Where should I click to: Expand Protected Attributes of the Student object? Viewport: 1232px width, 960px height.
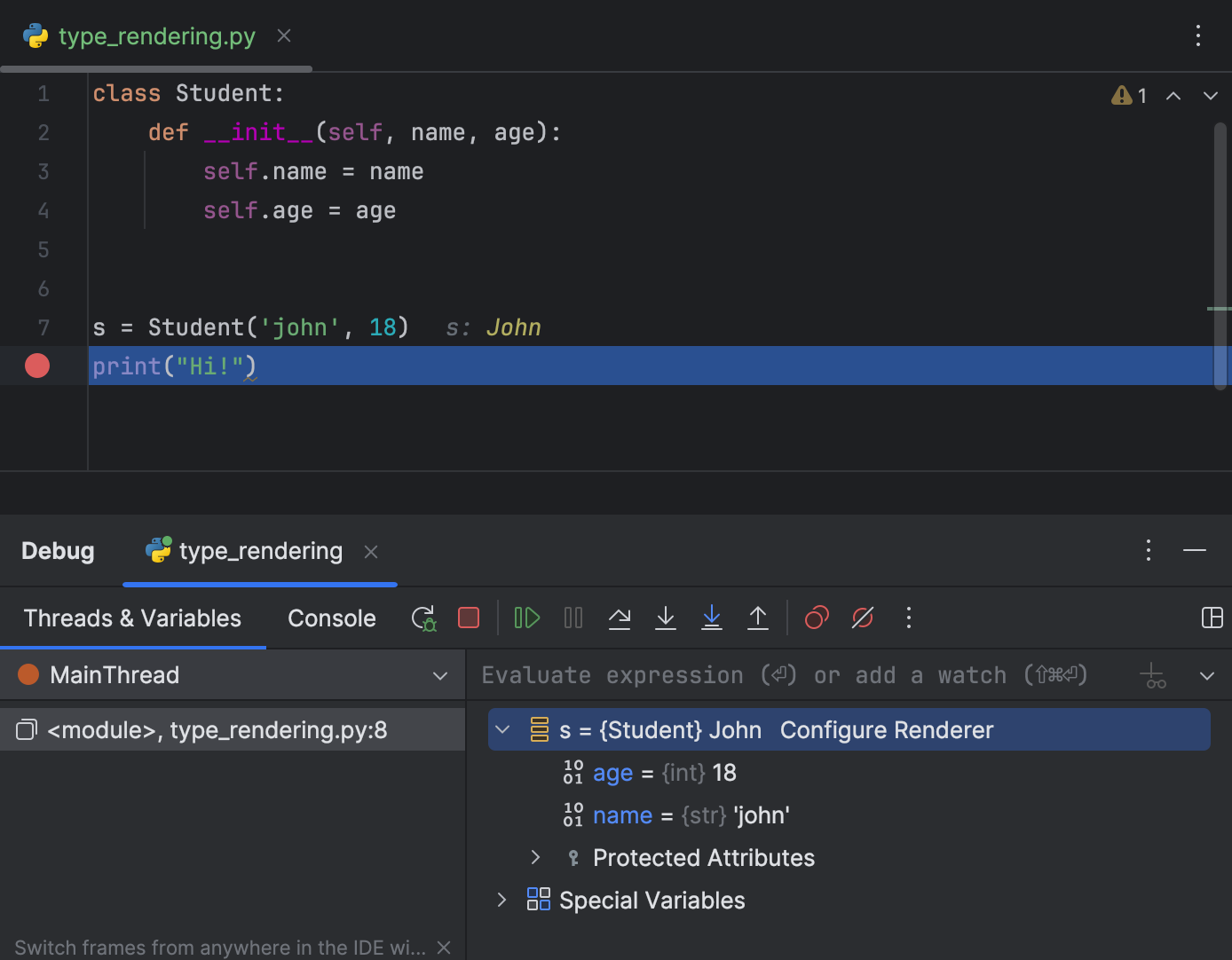pos(534,857)
